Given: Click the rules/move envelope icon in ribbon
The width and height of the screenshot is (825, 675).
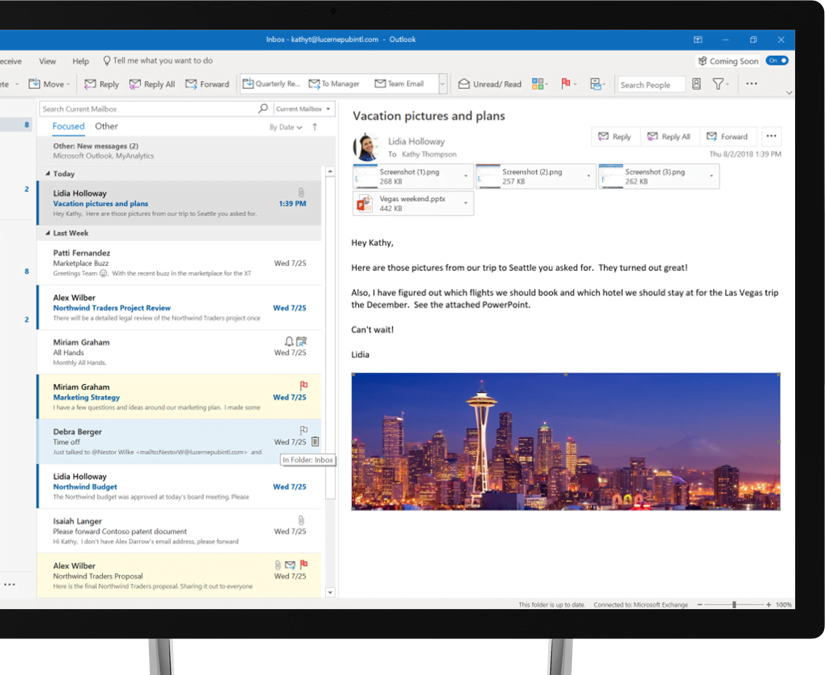Looking at the screenshot, I should click(596, 84).
